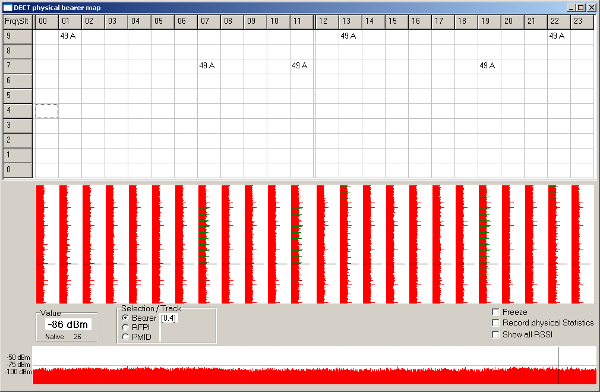Viewport: 600px width, 392px height.
Task: Click the window system icon in title bar
Action: coord(8,7)
